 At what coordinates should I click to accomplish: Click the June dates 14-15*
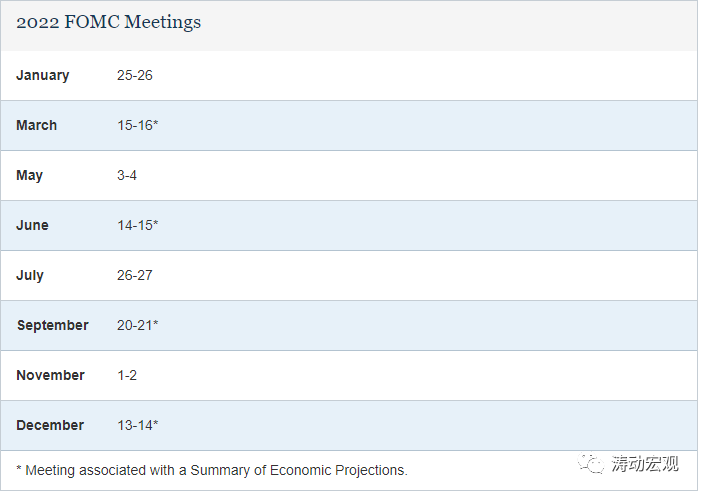click(138, 225)
